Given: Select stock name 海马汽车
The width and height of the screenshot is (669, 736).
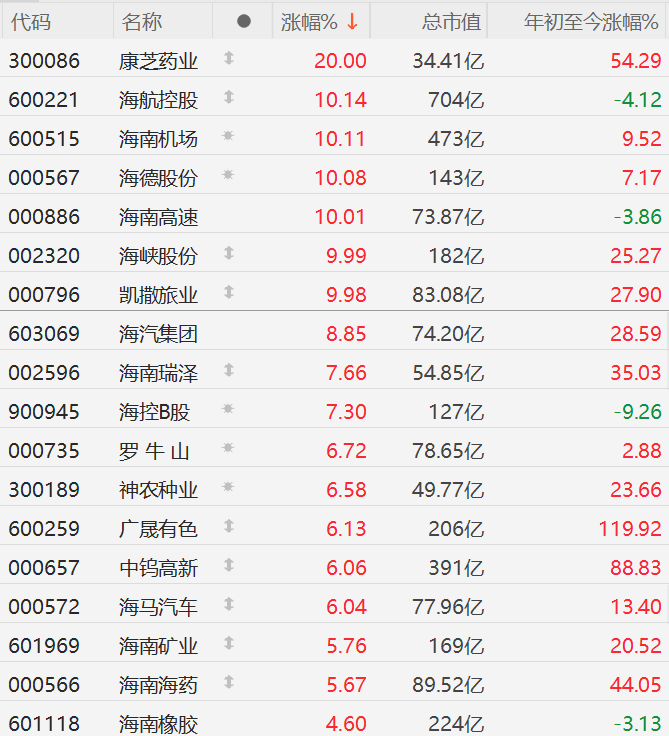Looking at the screenshot, I should tap(159, 606).
